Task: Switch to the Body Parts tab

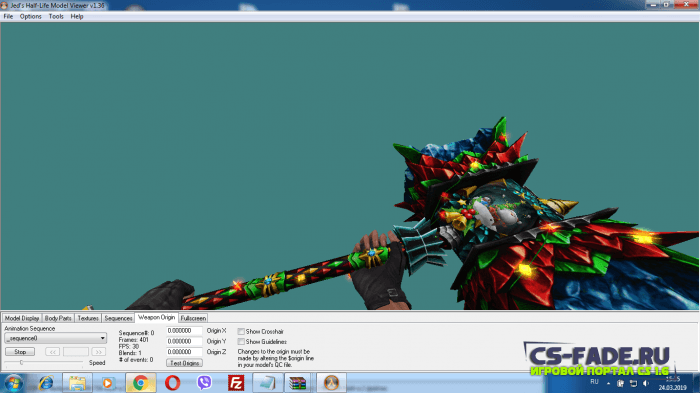Action: [x=58, y=318]
